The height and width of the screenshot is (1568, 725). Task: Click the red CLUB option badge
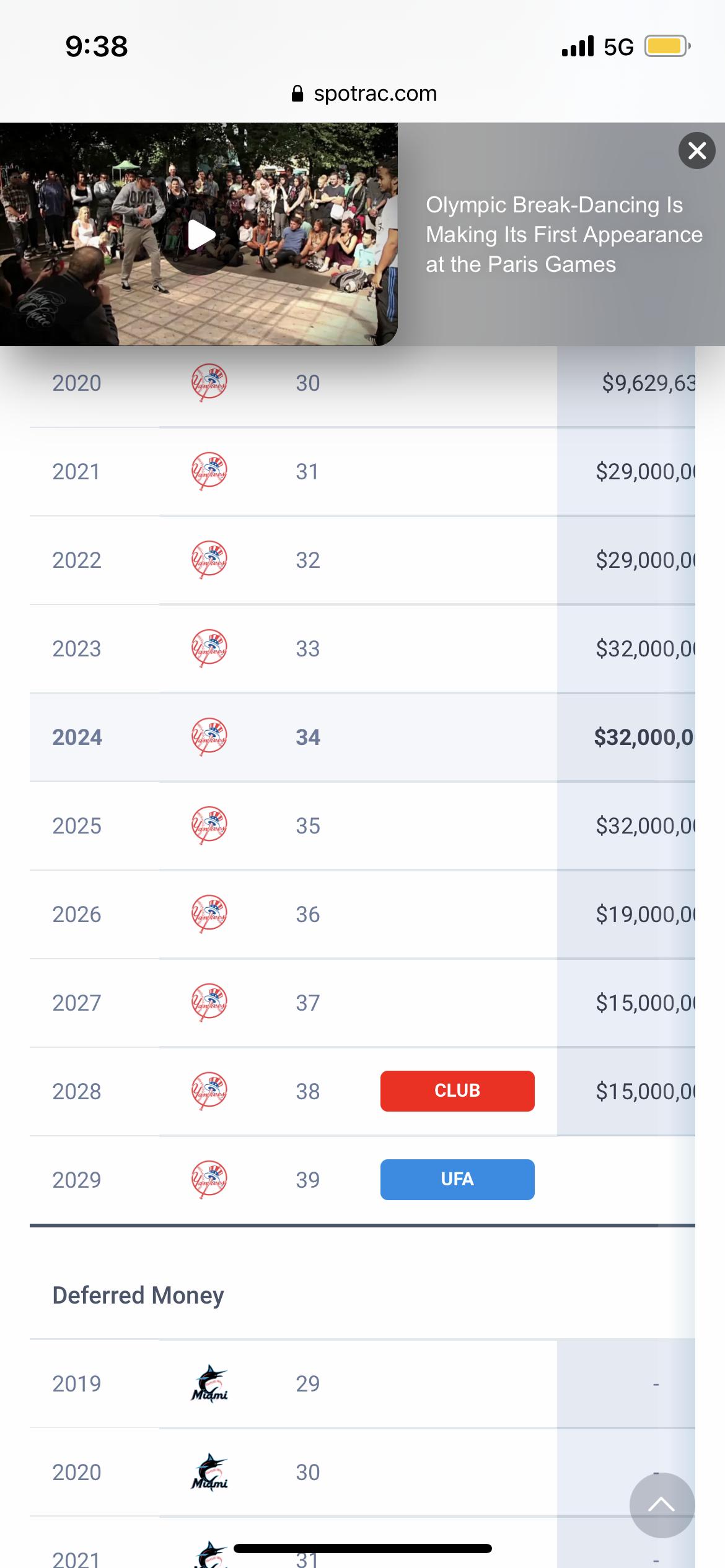pos(457,1091)
